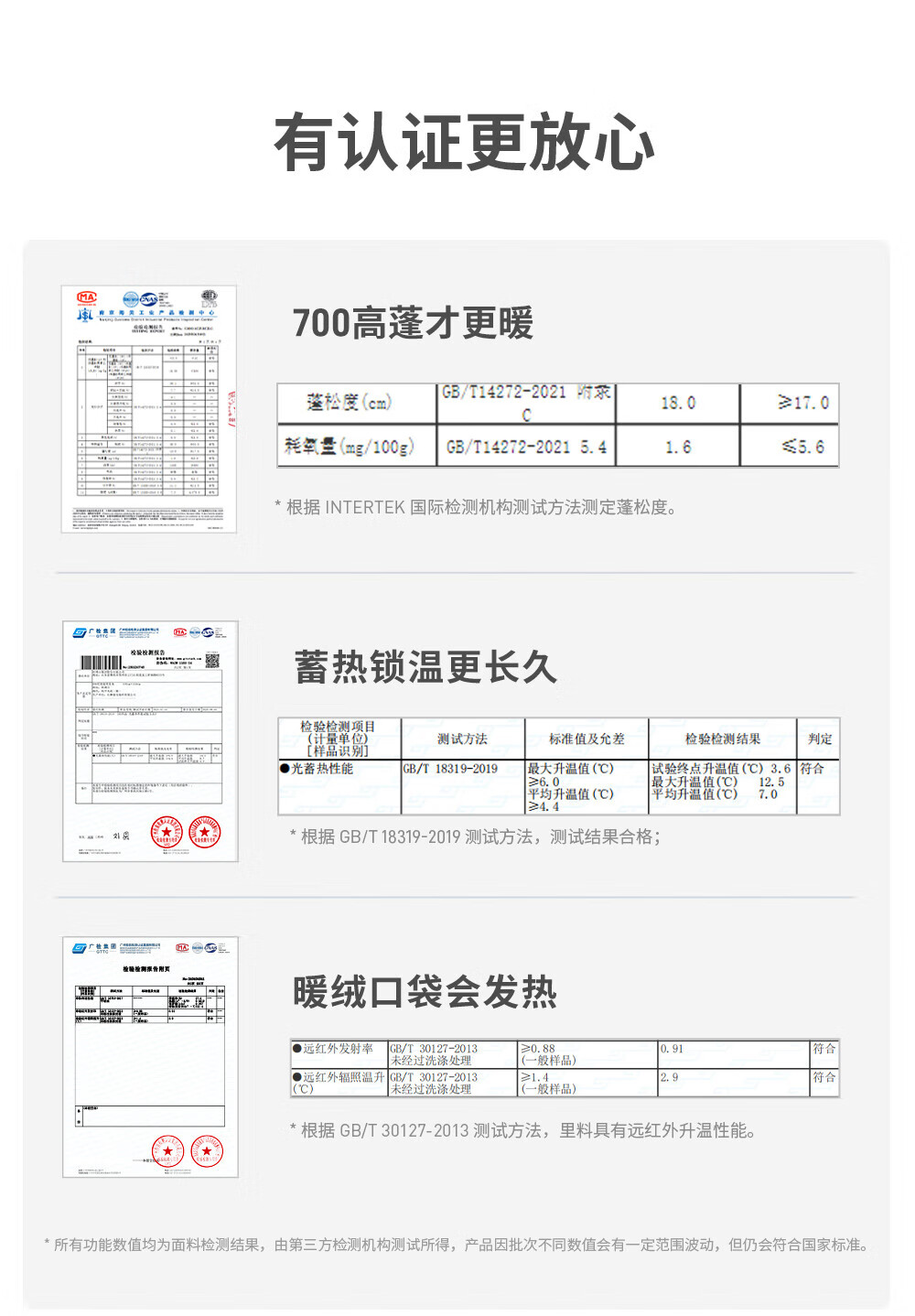This screenshot has width=915, height=1316.
Task: Click the right red stamp on the far-infrared report
Action: click(x=207, y=1150)
